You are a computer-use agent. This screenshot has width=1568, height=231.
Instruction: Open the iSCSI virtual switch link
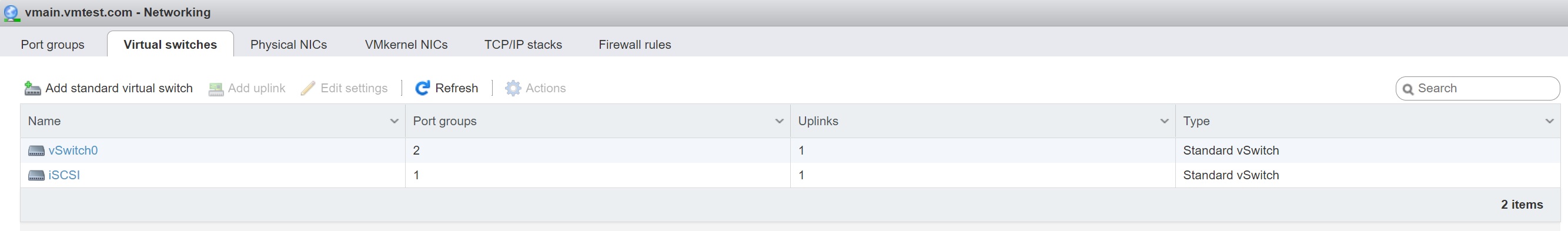pos(64,175)
